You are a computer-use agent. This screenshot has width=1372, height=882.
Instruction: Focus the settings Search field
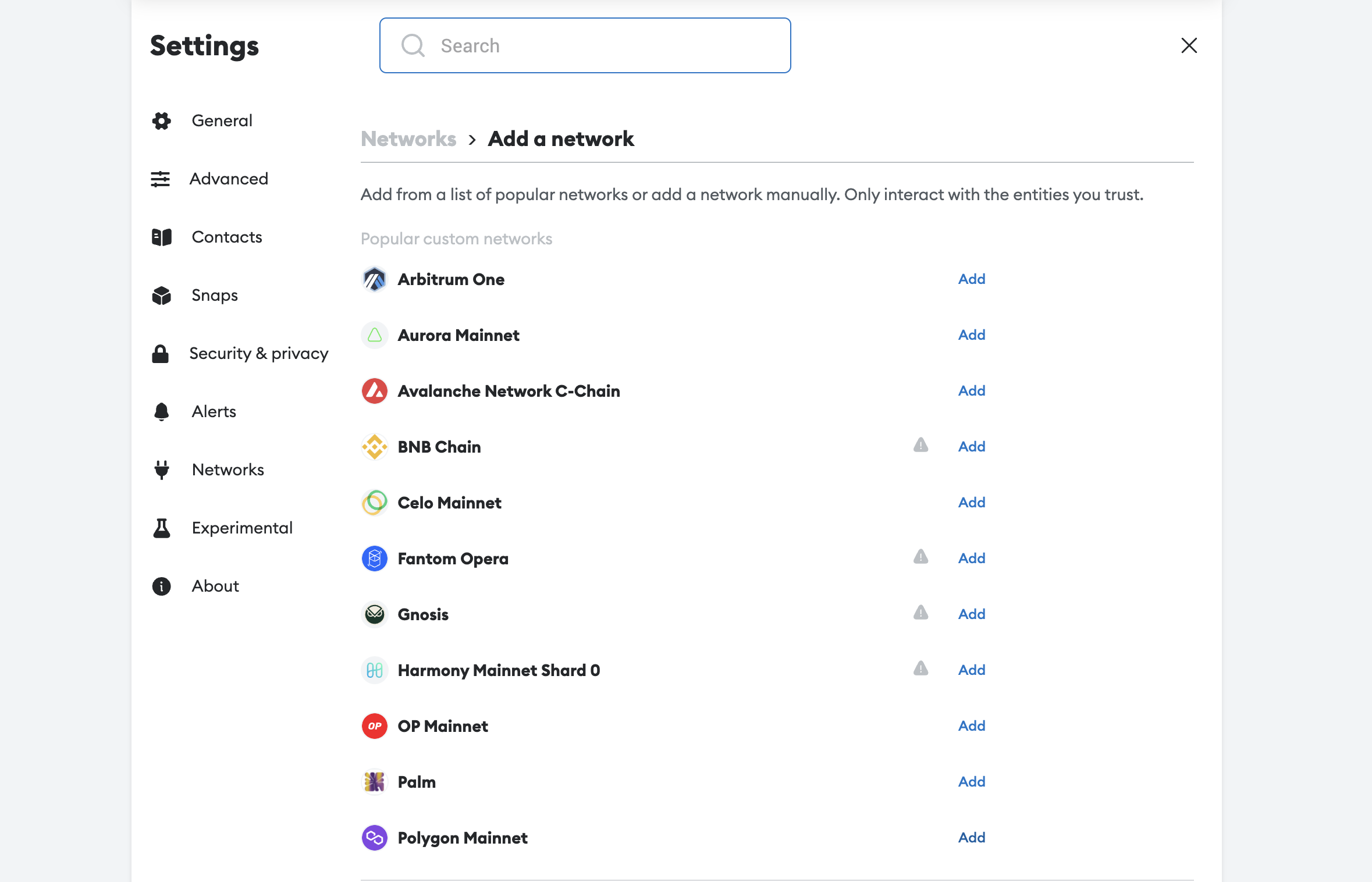tap(585, 45)
